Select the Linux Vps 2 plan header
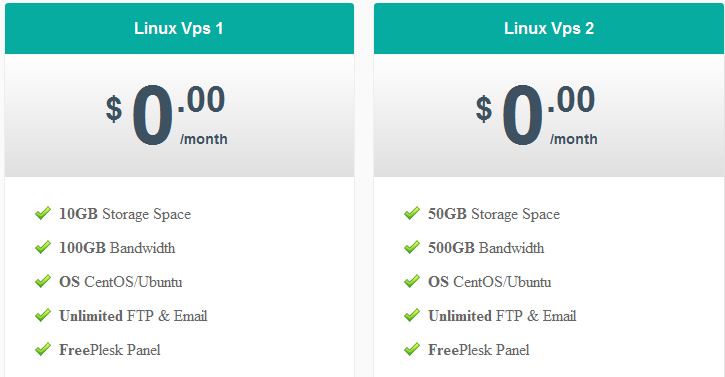Viewport: 725px width, 377px height. tap(549, 29)
